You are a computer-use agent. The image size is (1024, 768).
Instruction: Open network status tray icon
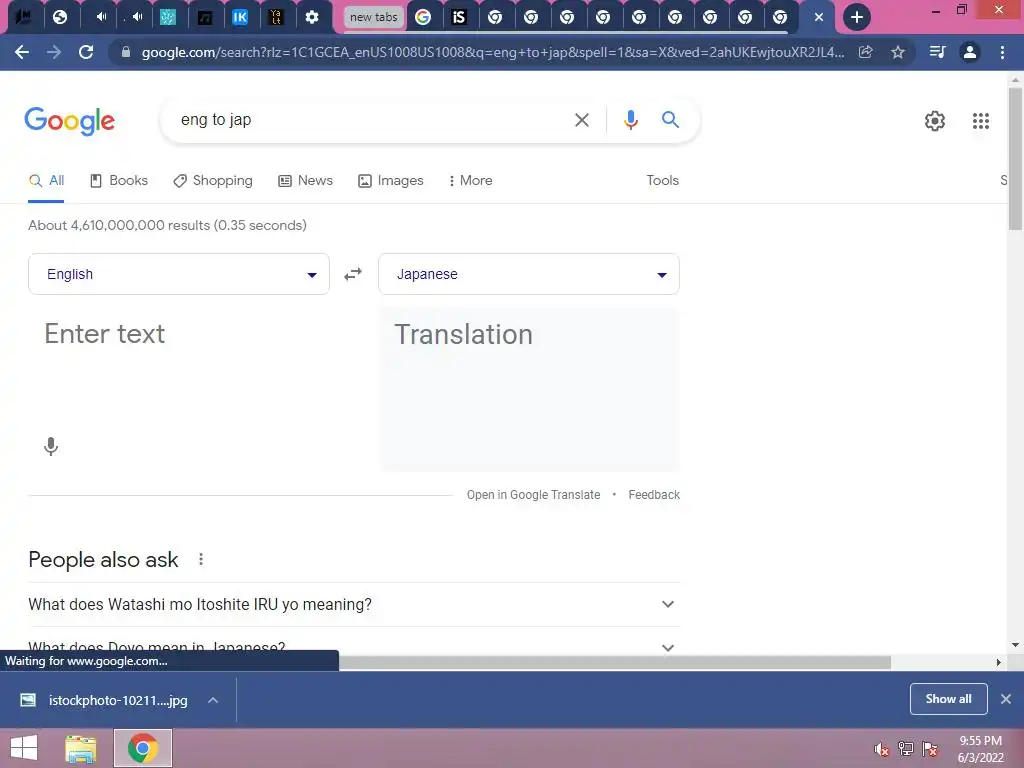pyautogui.click(x=906, y=749)
